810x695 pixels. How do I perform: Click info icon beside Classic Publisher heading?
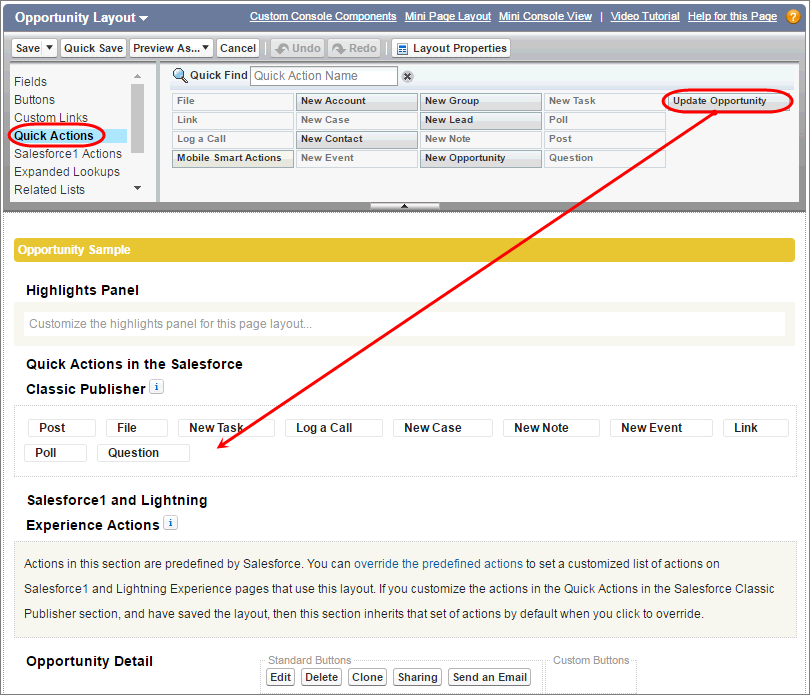click(x=156, y=388)
